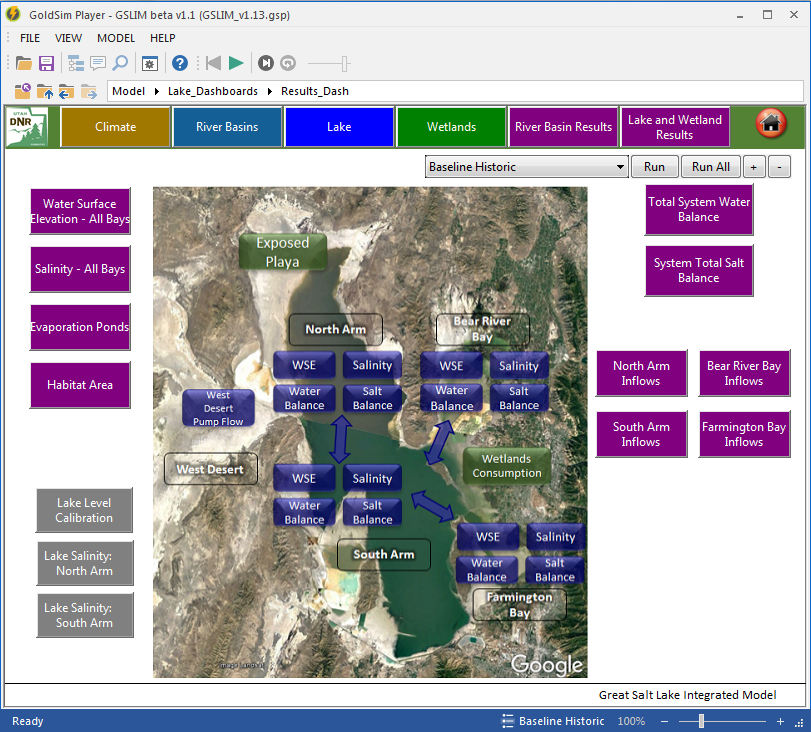Open the green Wetlands dashboard
The image size is (811, 732).
tap(451, 127)
